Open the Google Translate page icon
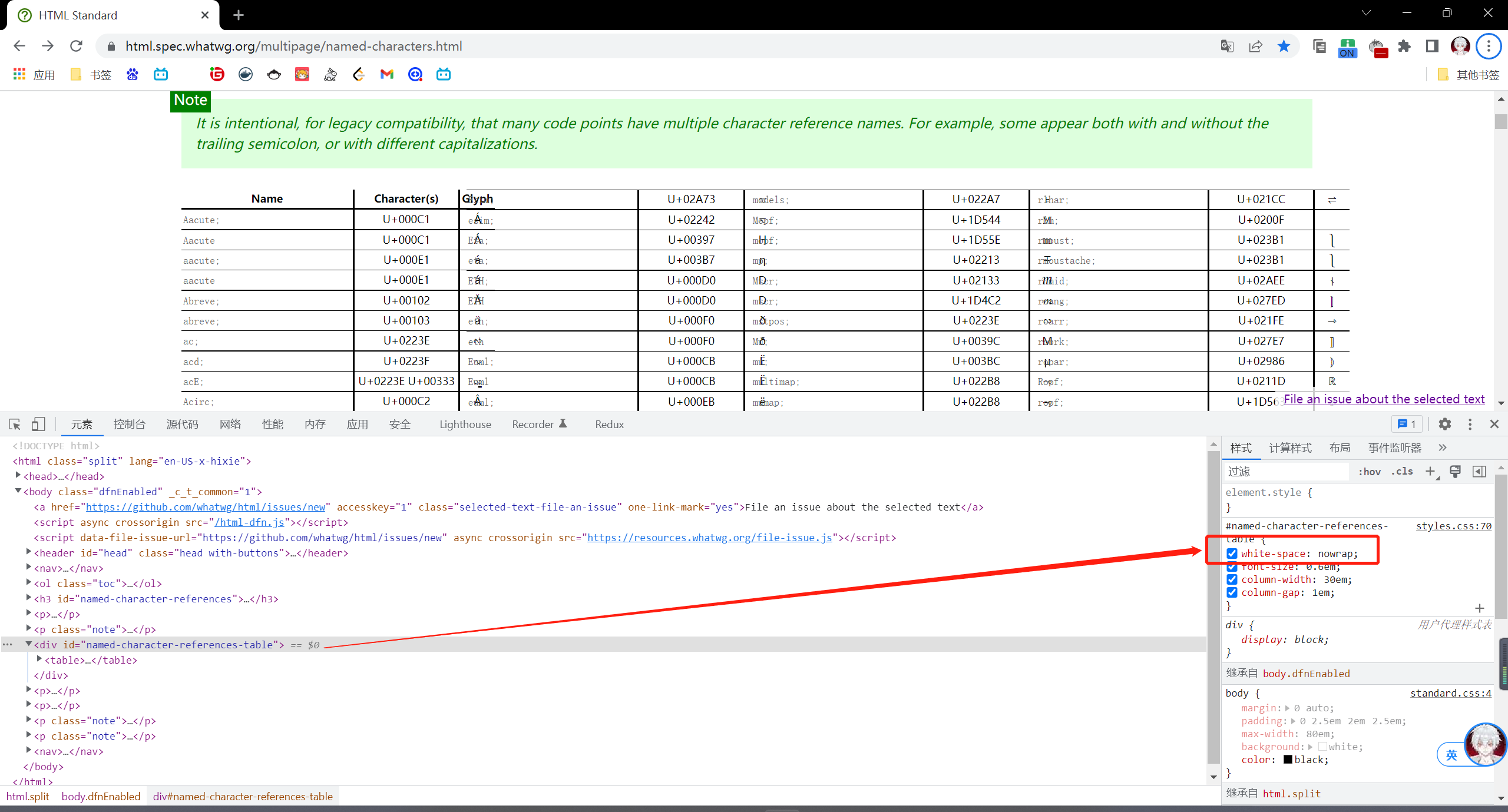1508x812 pixels. point(1227,46)
